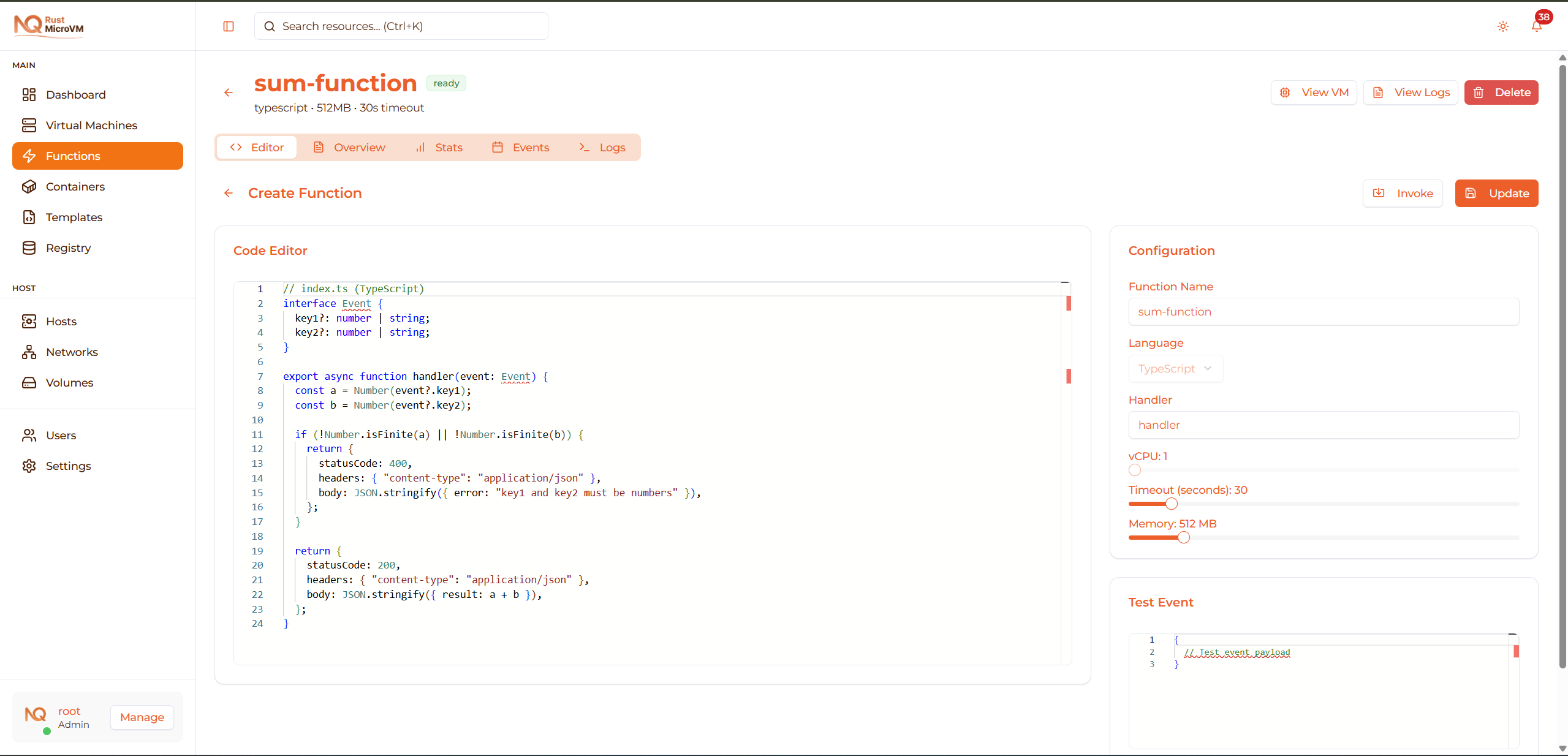Go back using the sum-function back arrow

click(229, 93)
